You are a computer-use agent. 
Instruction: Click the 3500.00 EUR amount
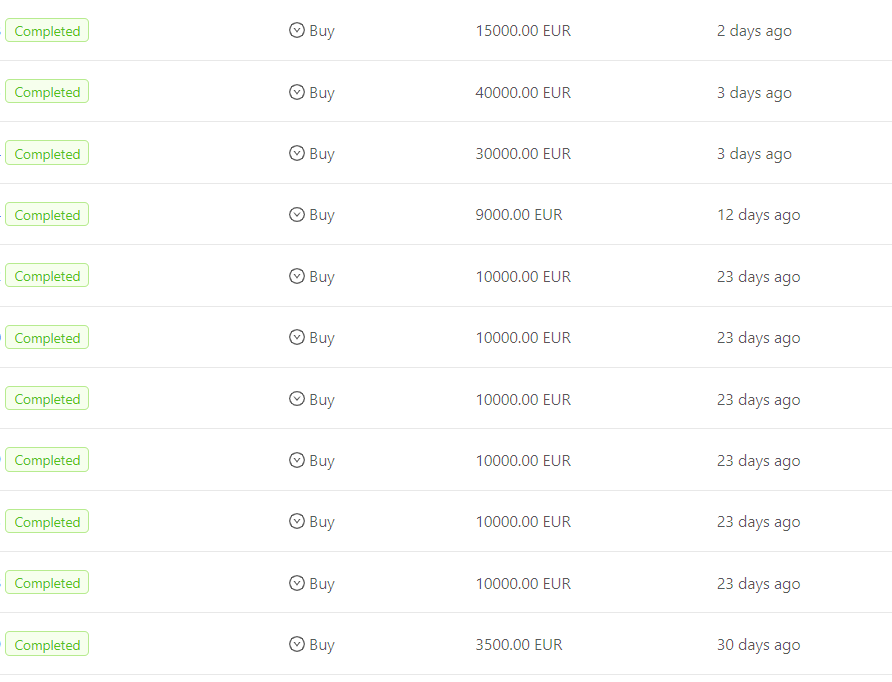(x=519, y=644)
